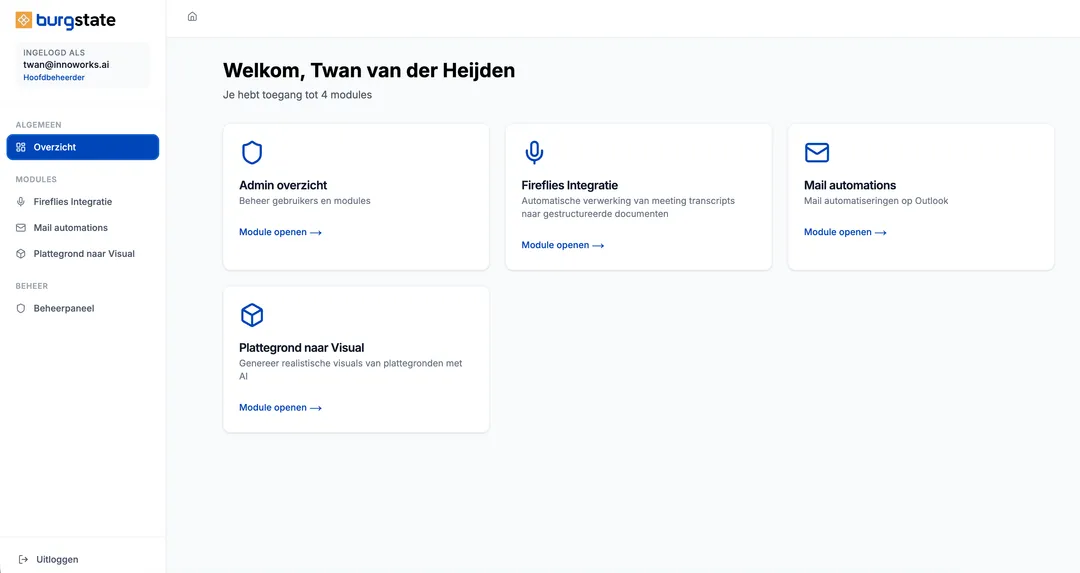The image size is (1080, 573).
Task: Click Module openen under Fireflies Integratie card
Action: [563, 245]
